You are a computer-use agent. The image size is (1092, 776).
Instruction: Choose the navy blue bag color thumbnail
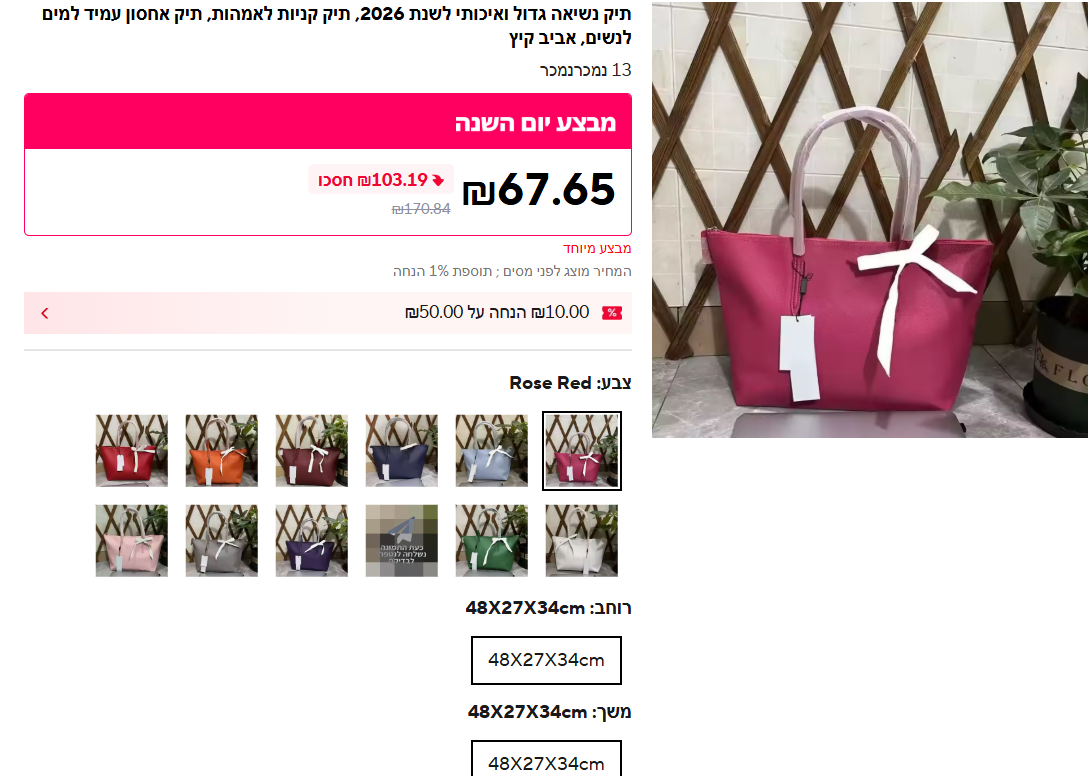tap(402, 451)
